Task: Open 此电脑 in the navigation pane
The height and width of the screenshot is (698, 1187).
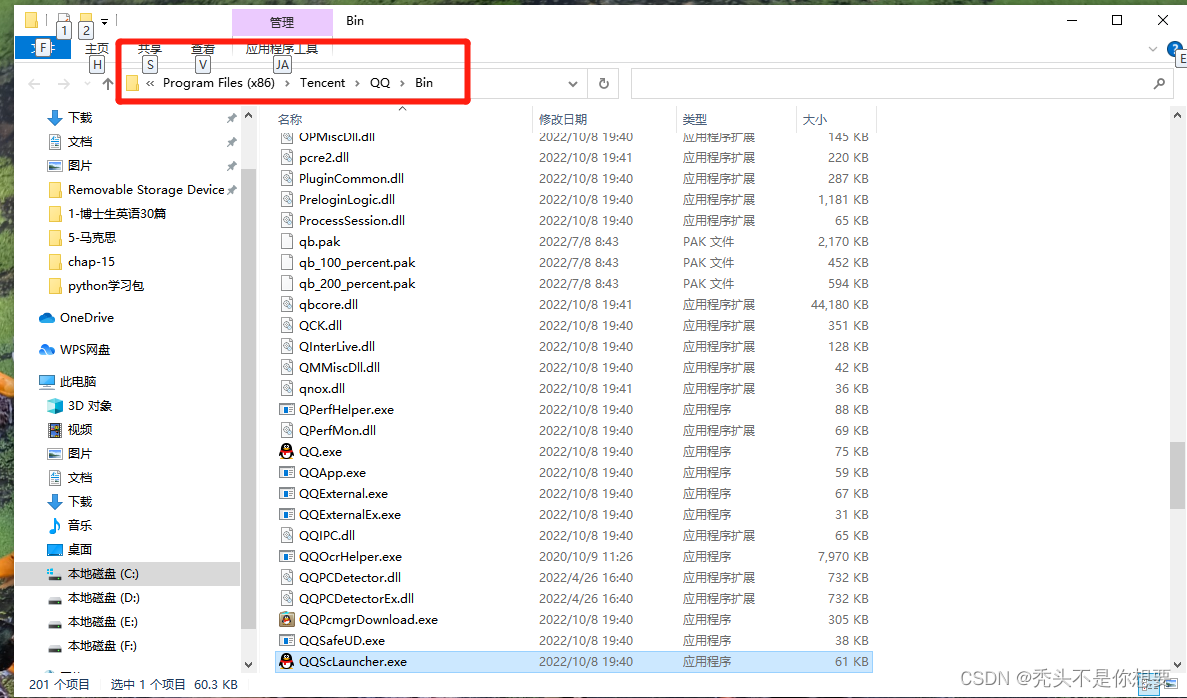Action: pos(78,381)
